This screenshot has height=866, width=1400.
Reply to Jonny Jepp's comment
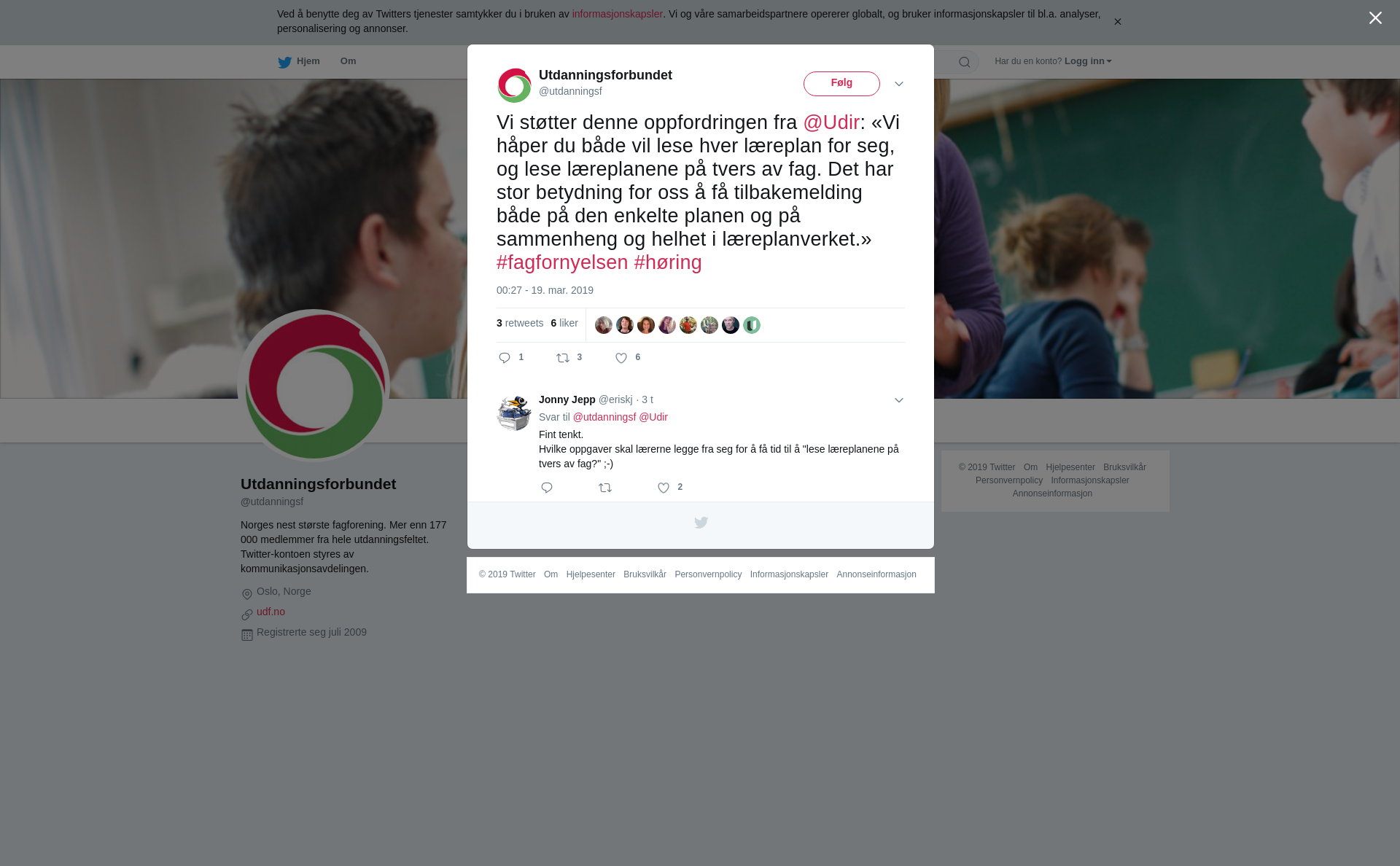tap(547, 488)
